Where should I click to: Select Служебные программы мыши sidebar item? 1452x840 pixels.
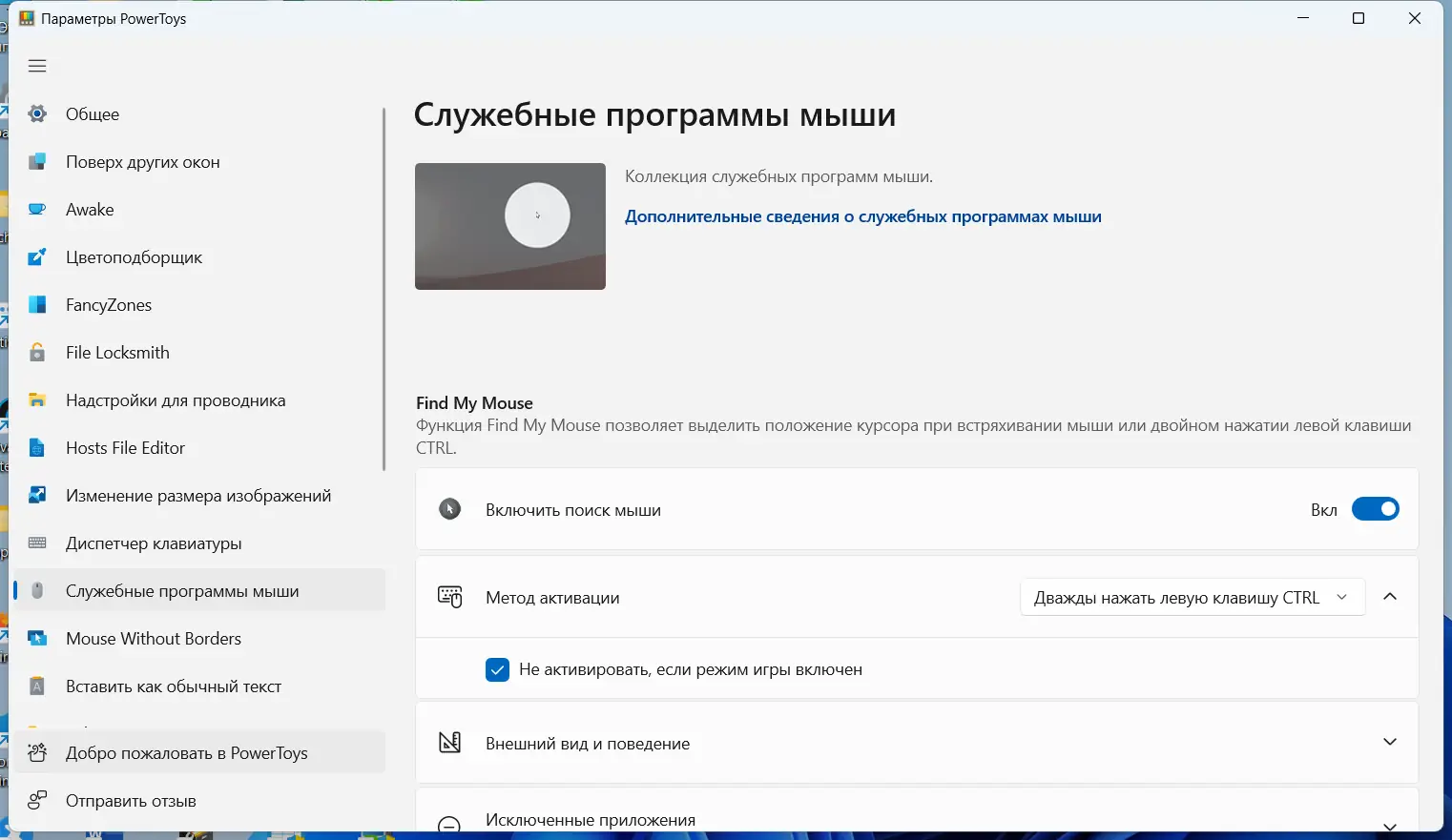pyautogui.click(x=199, y=591)
